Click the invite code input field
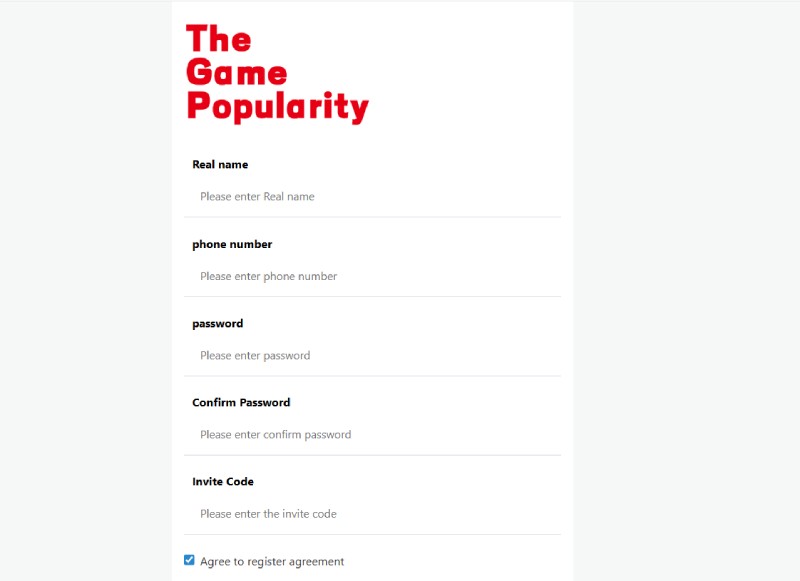Viewport: 800px width, 581px height. pos(372,514)
